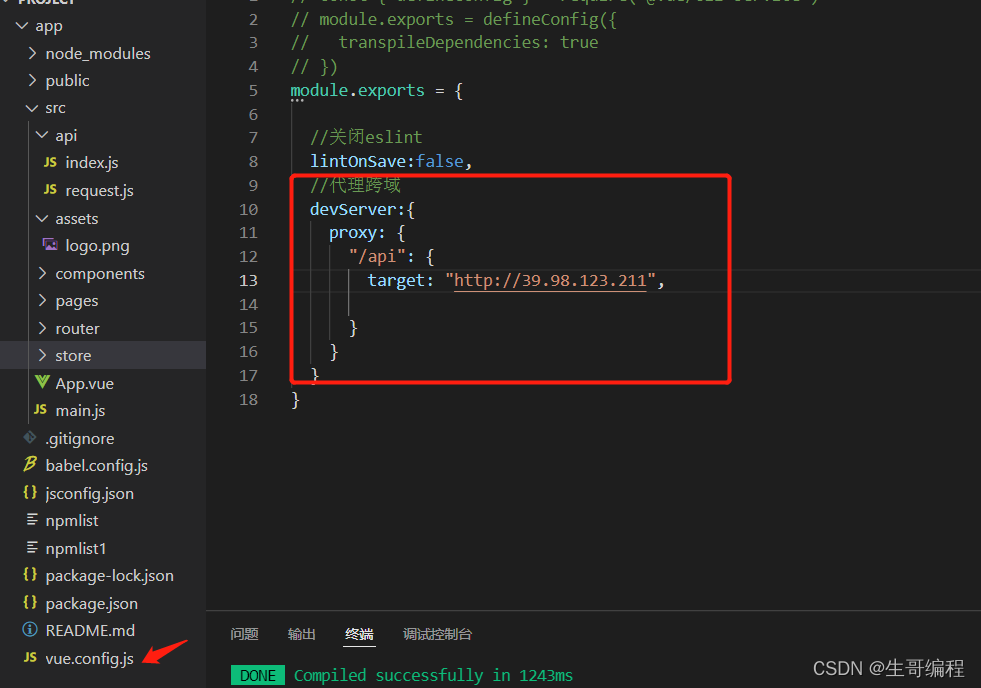Click the JS icon beside index.js

pyautogui.click(x=50, y=163)
